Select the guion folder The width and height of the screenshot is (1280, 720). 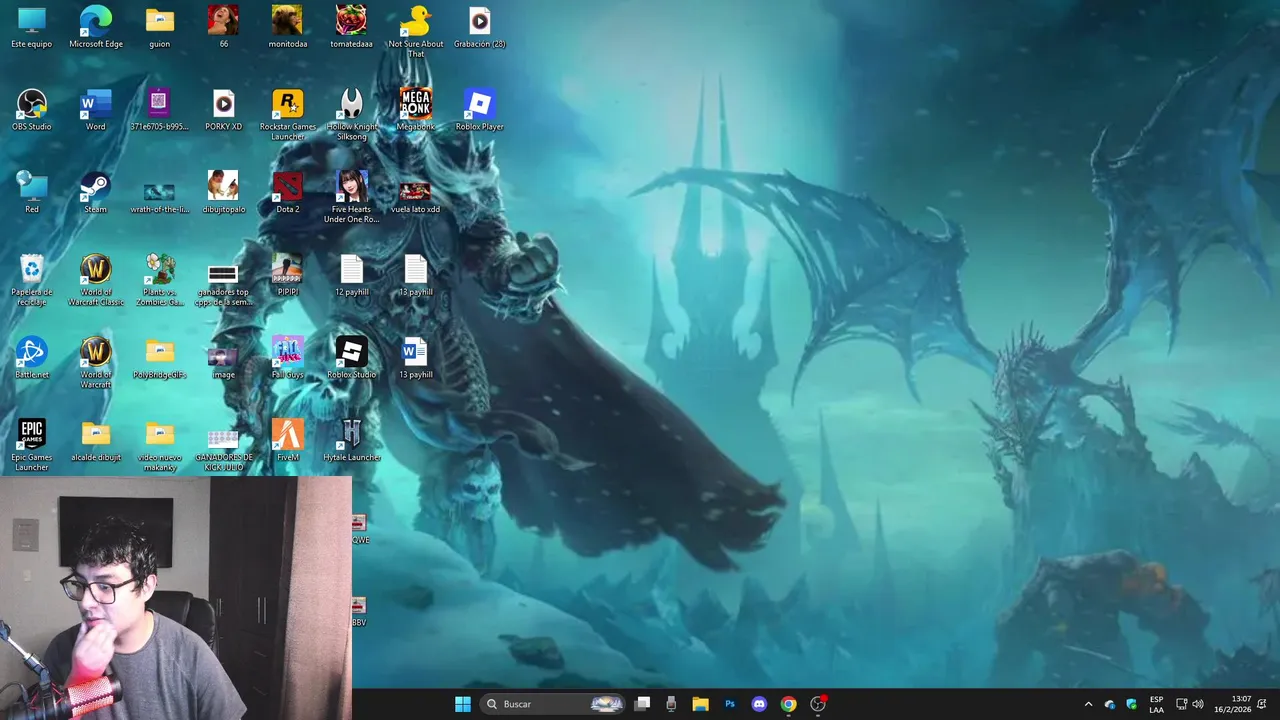(159, 27)
